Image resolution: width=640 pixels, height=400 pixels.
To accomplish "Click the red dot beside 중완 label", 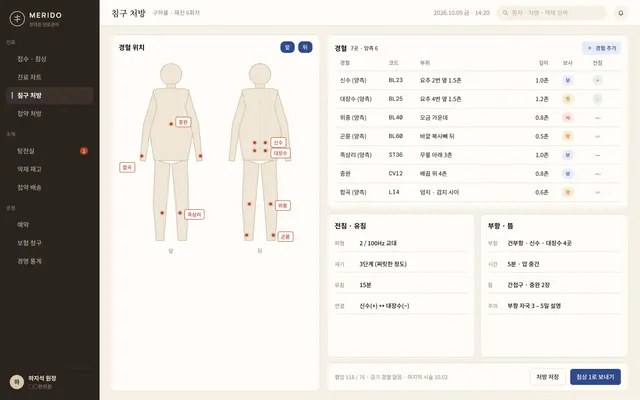I will (171, 124).
